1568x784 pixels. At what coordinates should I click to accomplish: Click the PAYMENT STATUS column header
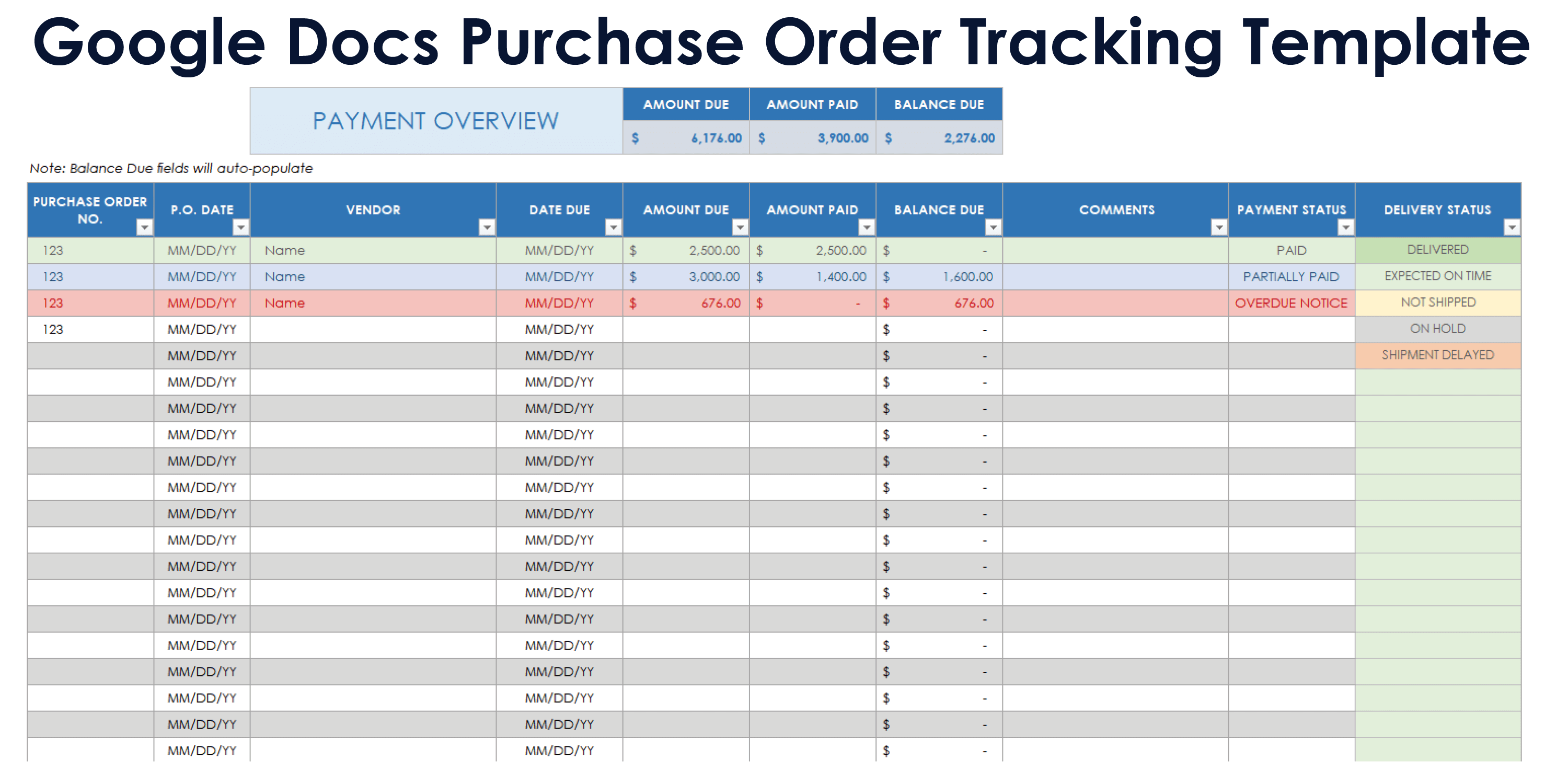(x=1292, y=210)
